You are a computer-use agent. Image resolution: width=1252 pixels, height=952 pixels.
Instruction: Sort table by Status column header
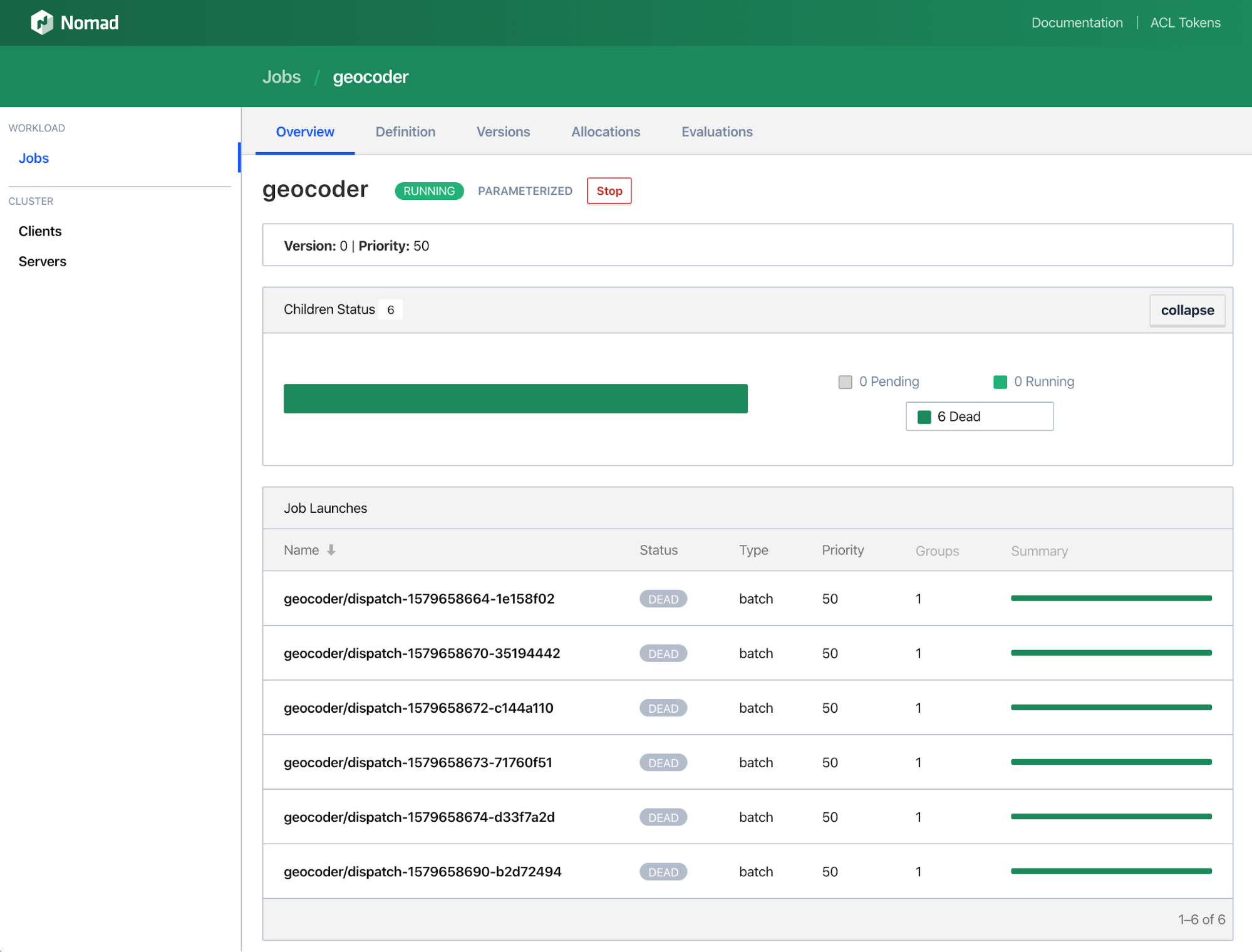coord(658,550)
